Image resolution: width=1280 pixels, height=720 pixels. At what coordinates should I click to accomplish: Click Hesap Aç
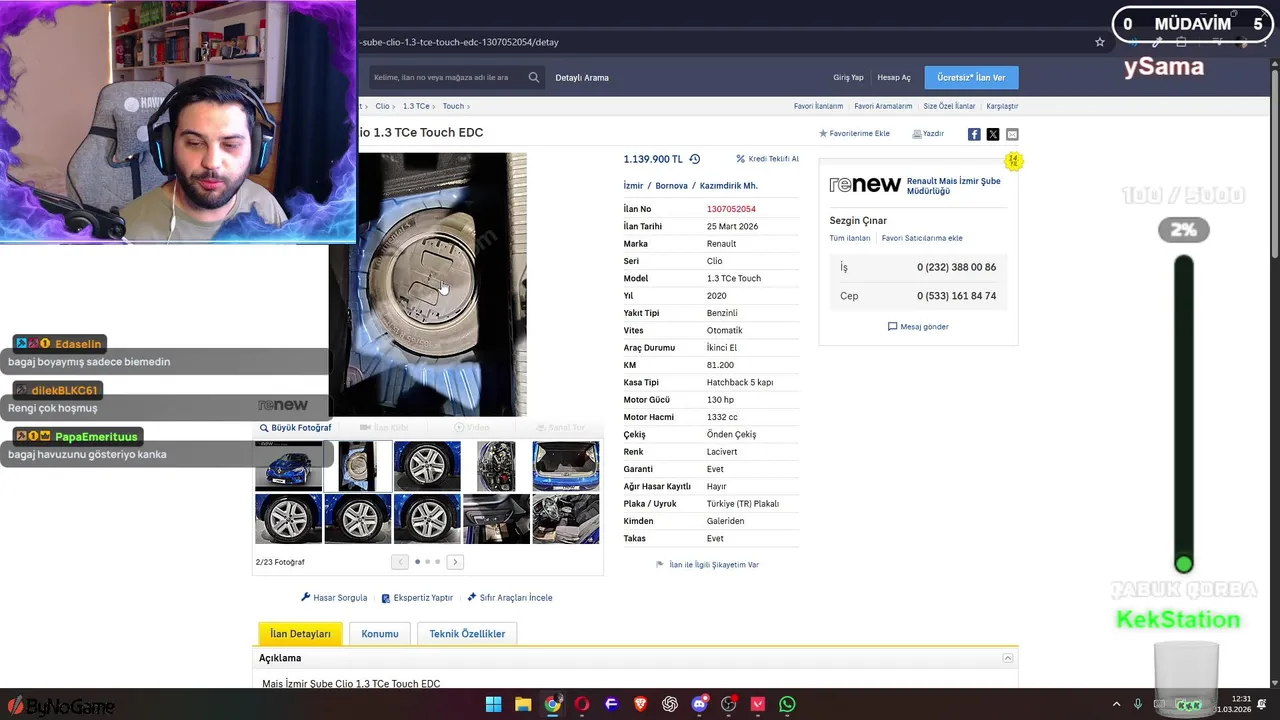coord(894,77)
